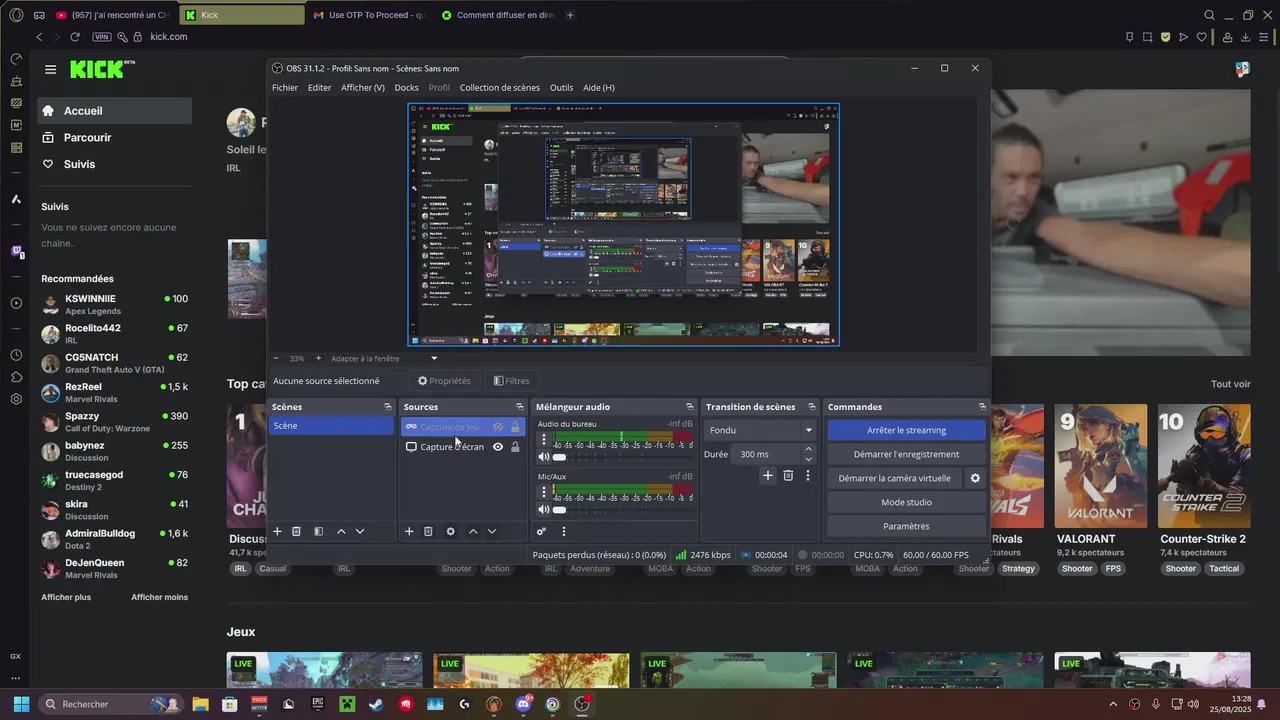Remove selected scene with trash icon

pos(296,531)
